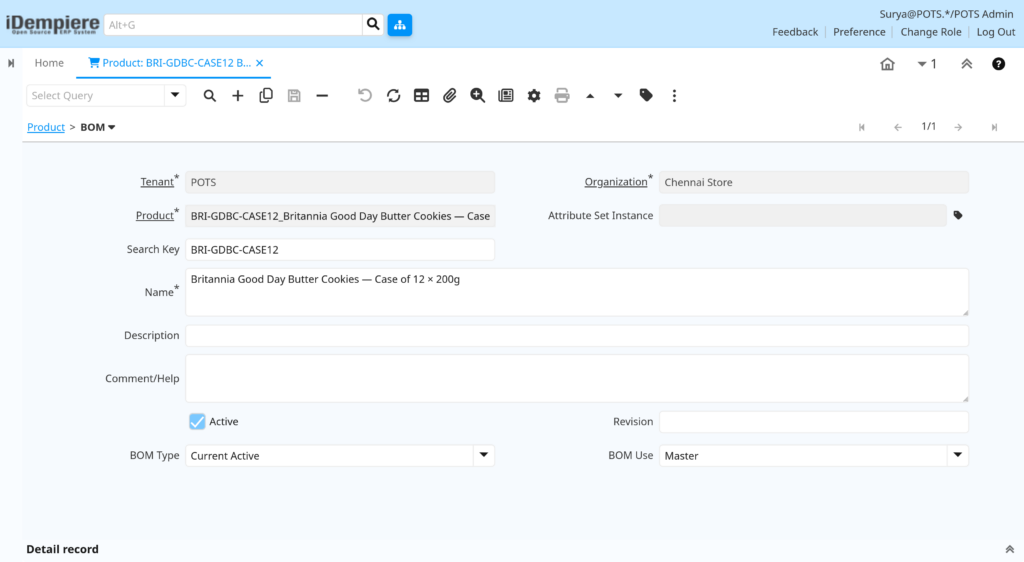
Task: Click the Description input field
Action: click(577, 336)
